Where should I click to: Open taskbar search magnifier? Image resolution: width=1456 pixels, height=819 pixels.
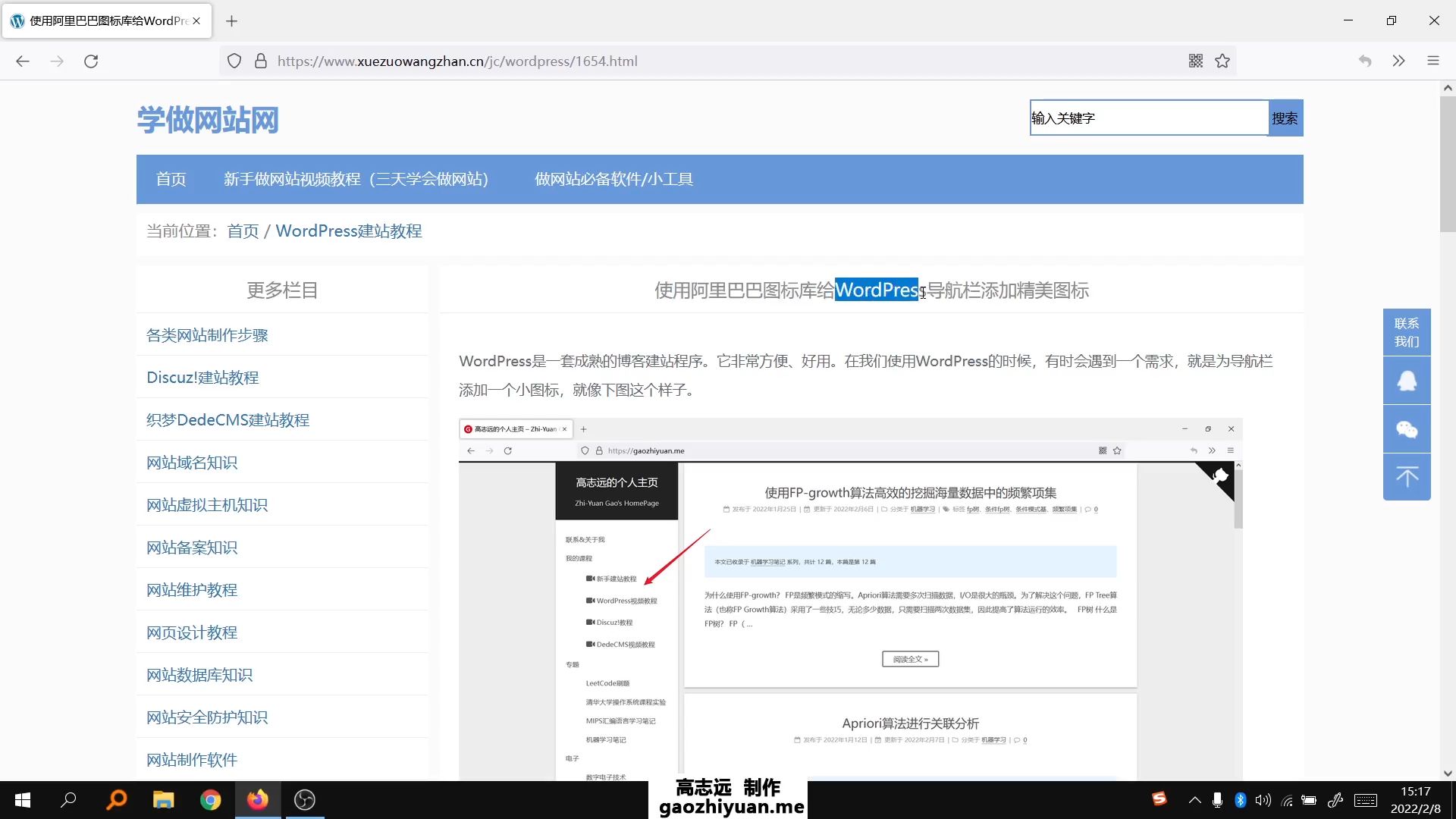69,800
